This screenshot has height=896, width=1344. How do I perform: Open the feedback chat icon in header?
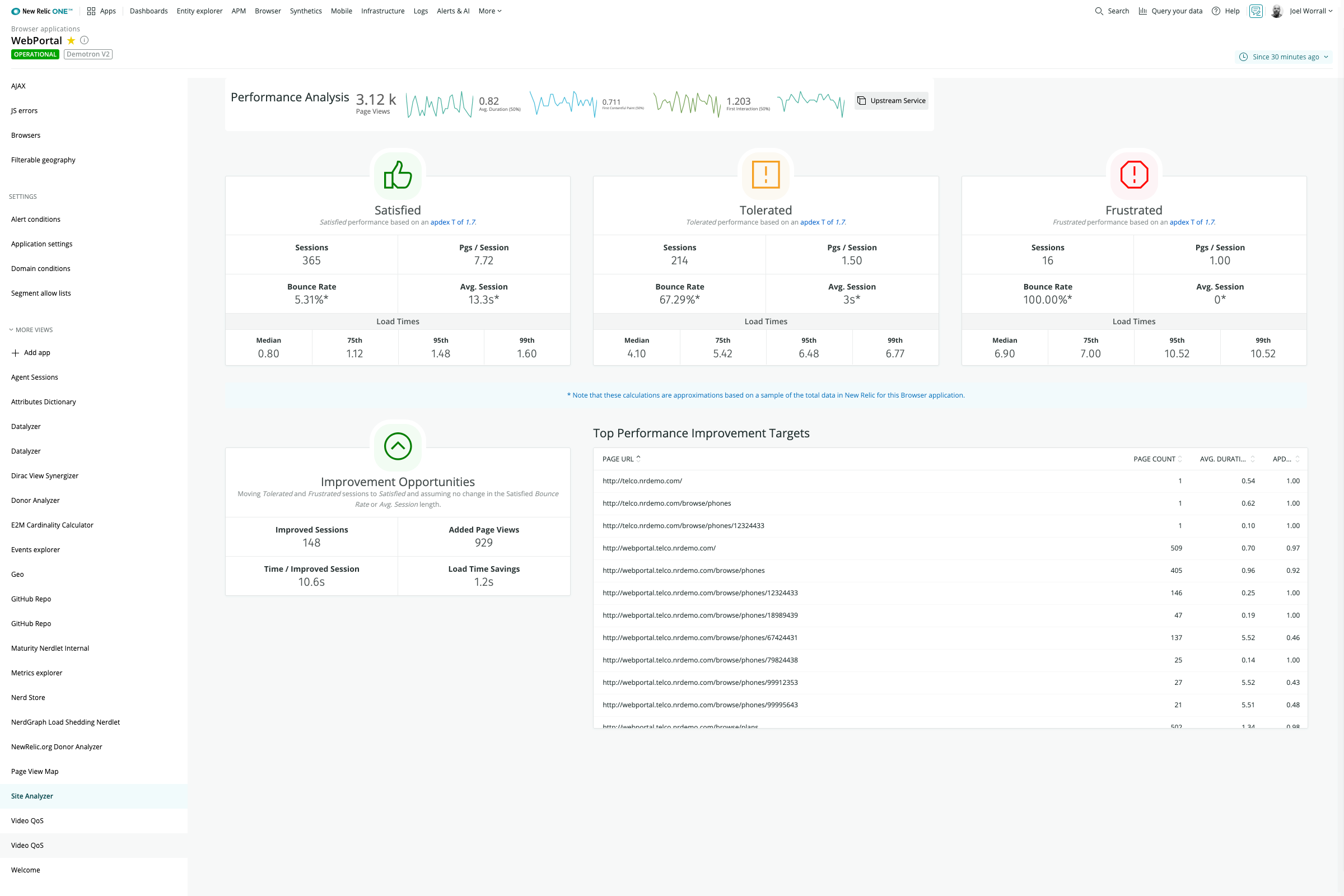[1256, 11]
